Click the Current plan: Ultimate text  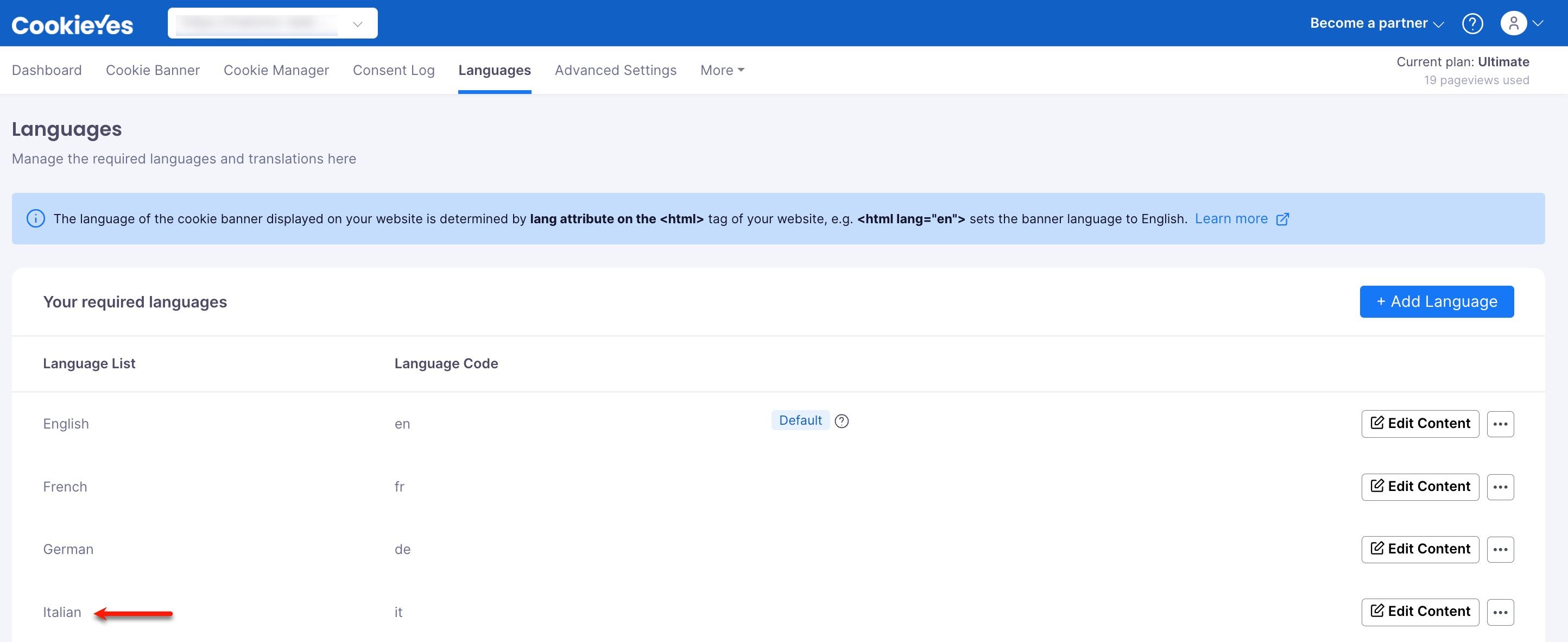[x=1463, y=61]
